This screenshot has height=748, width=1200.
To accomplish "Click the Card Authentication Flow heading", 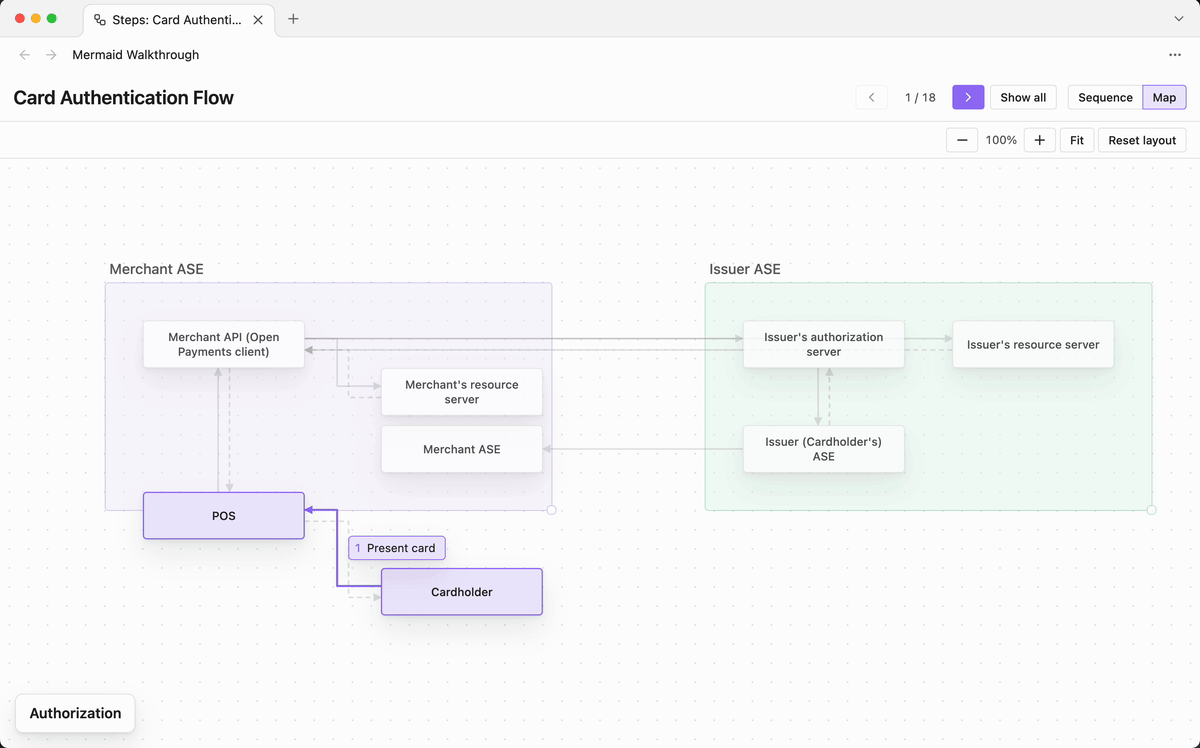I will pos(123,97).
